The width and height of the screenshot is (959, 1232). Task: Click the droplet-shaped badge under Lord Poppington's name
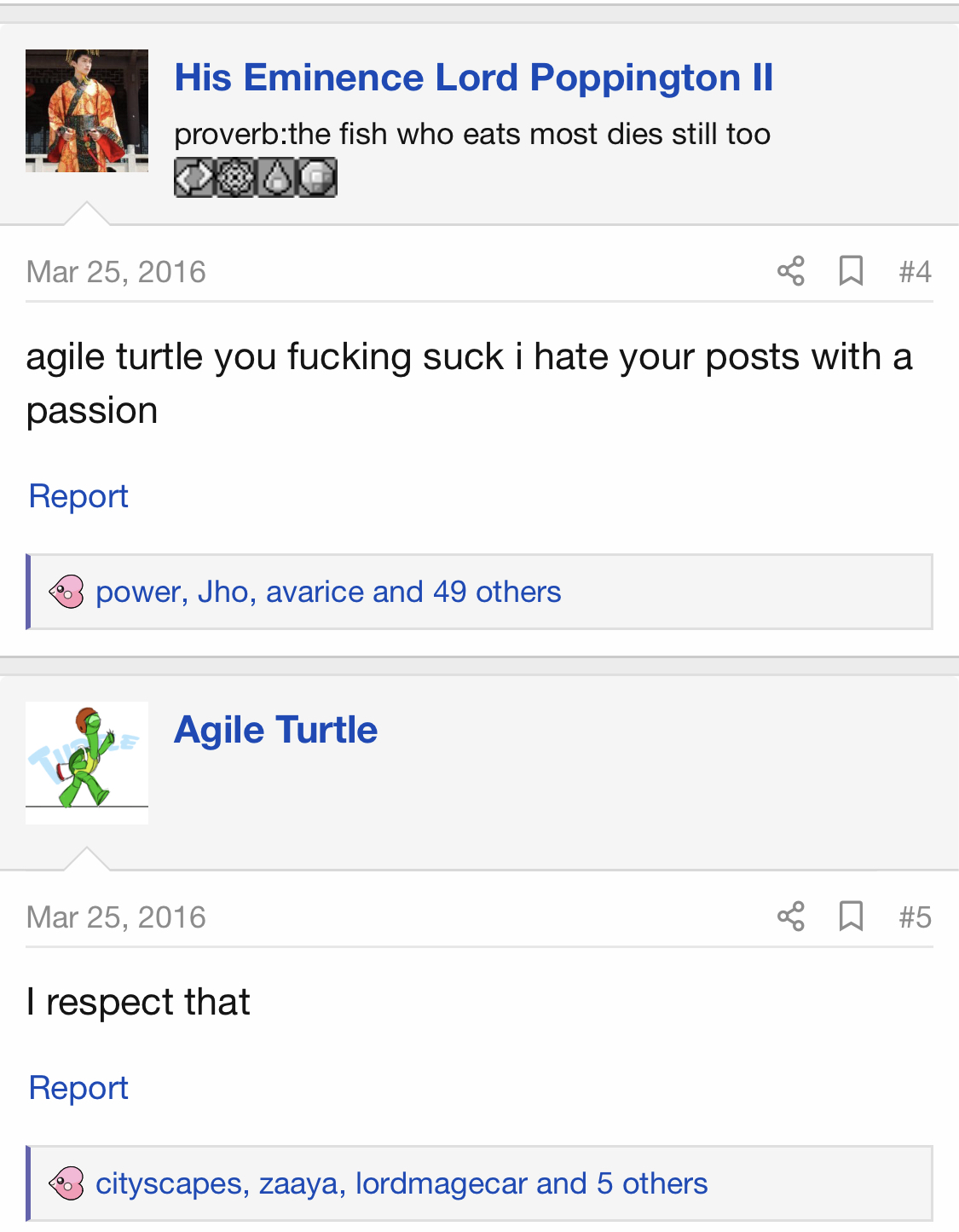click(277, 178)
